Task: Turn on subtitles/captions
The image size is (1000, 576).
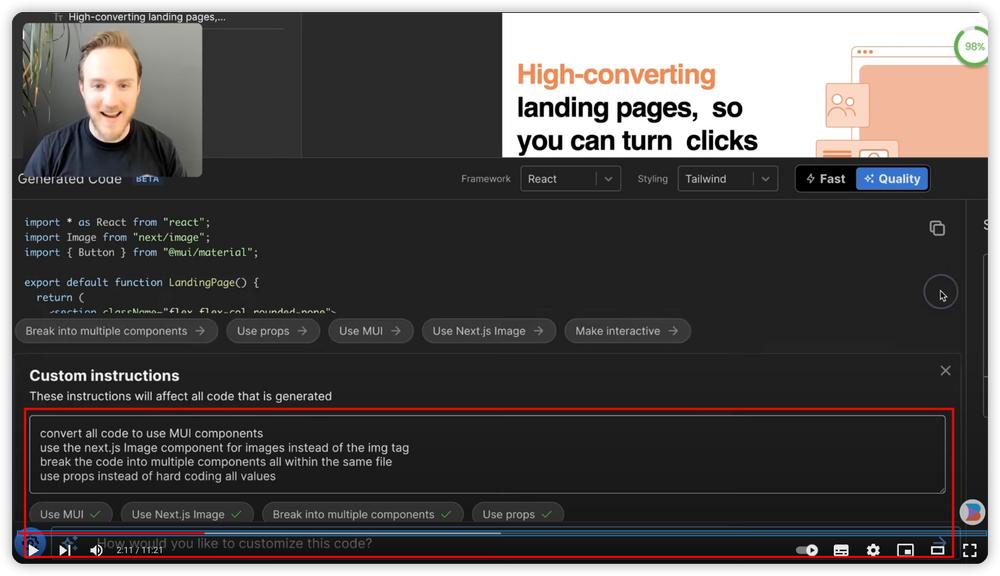Action: (841, 550)
